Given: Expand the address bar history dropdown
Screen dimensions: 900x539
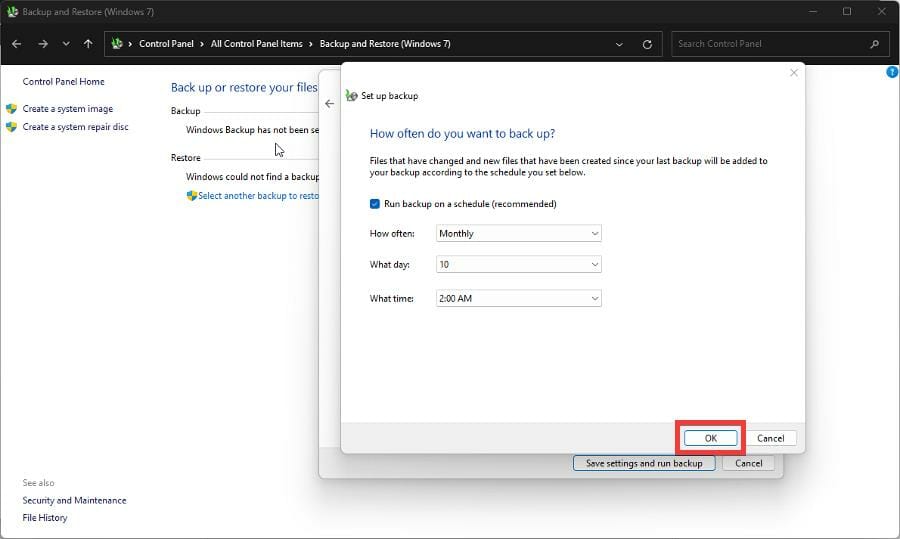Looking at the screenshot, I should tap(620, 44).
